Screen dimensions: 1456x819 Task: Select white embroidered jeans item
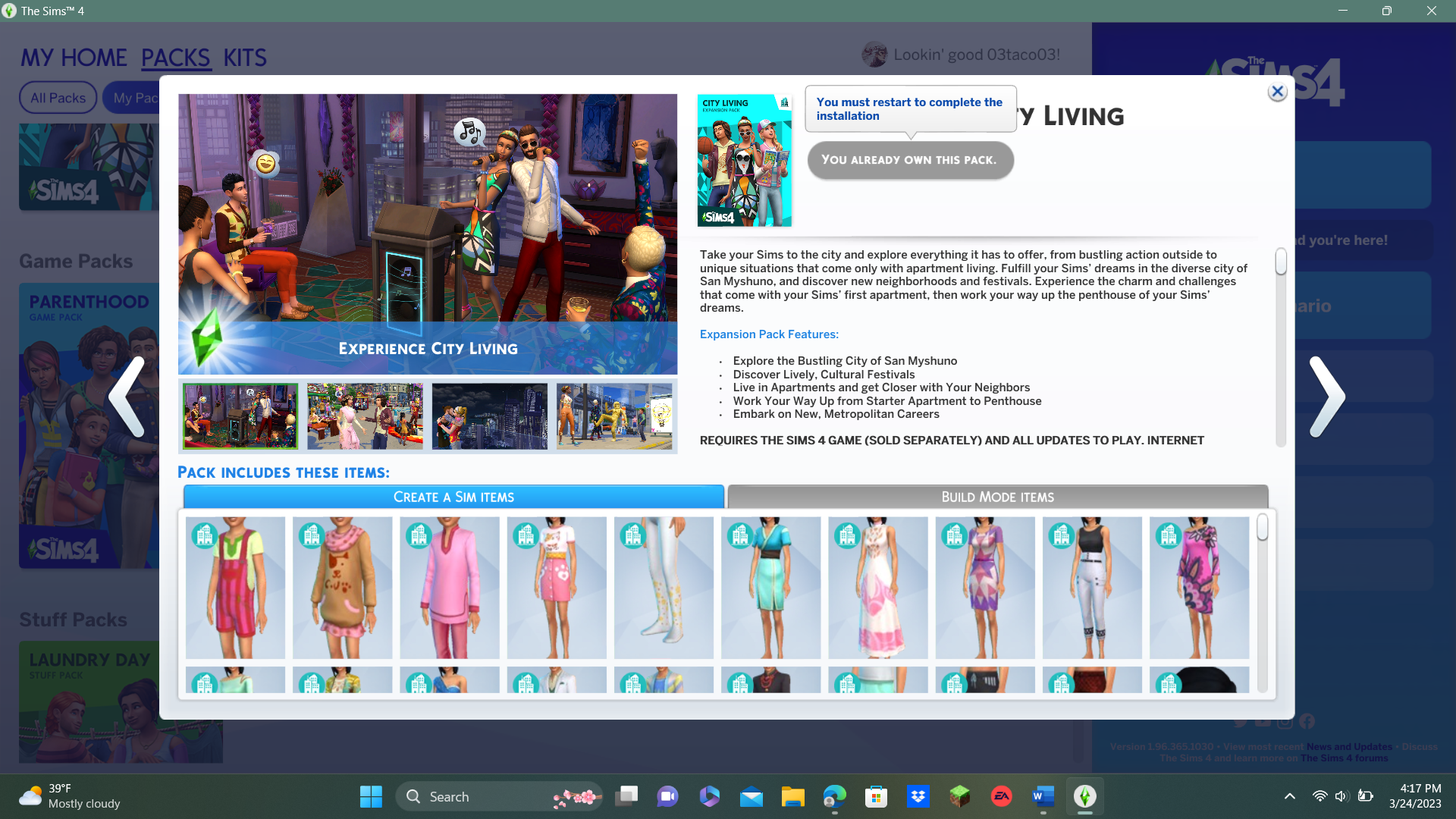click(664, 588)
